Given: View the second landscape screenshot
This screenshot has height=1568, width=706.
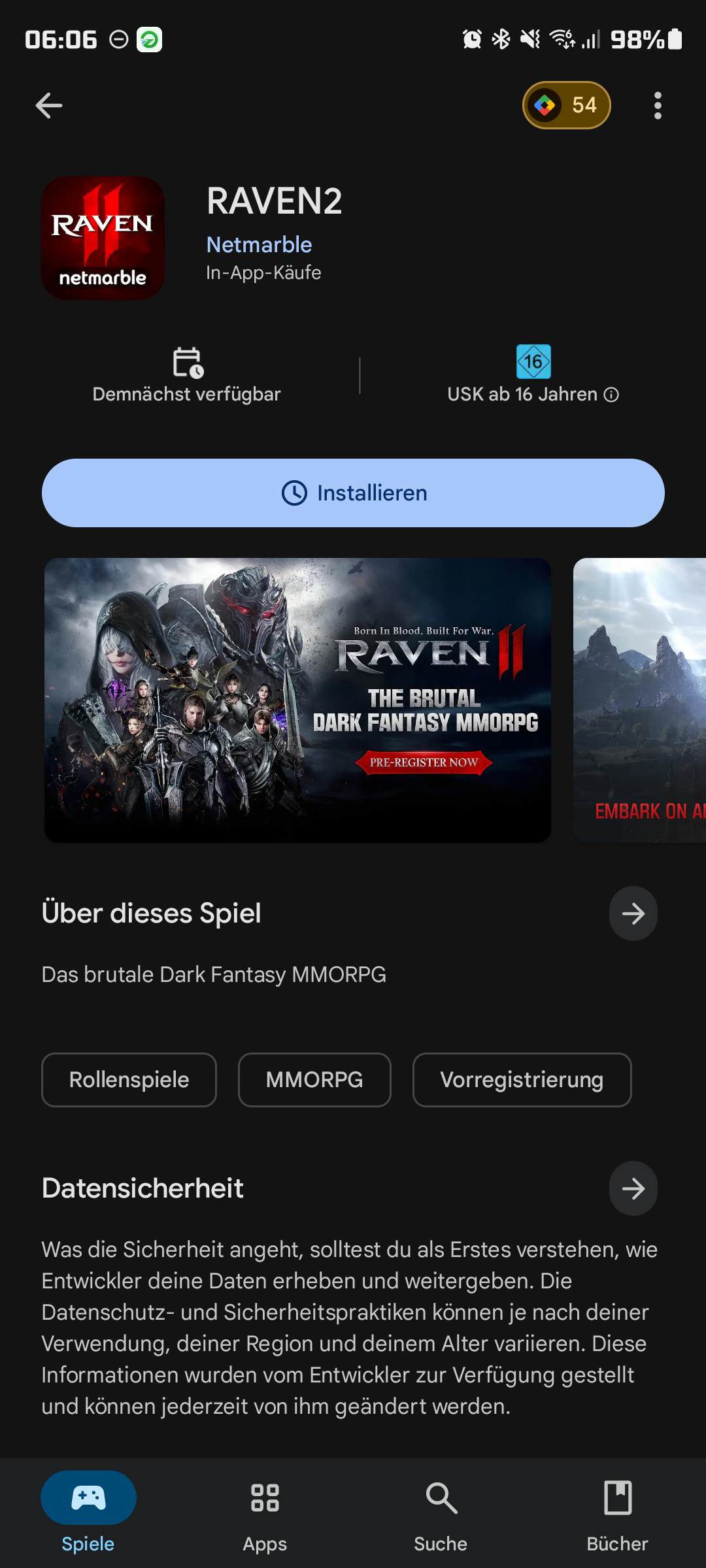Looking at the screenshot, I should point(639,700).
